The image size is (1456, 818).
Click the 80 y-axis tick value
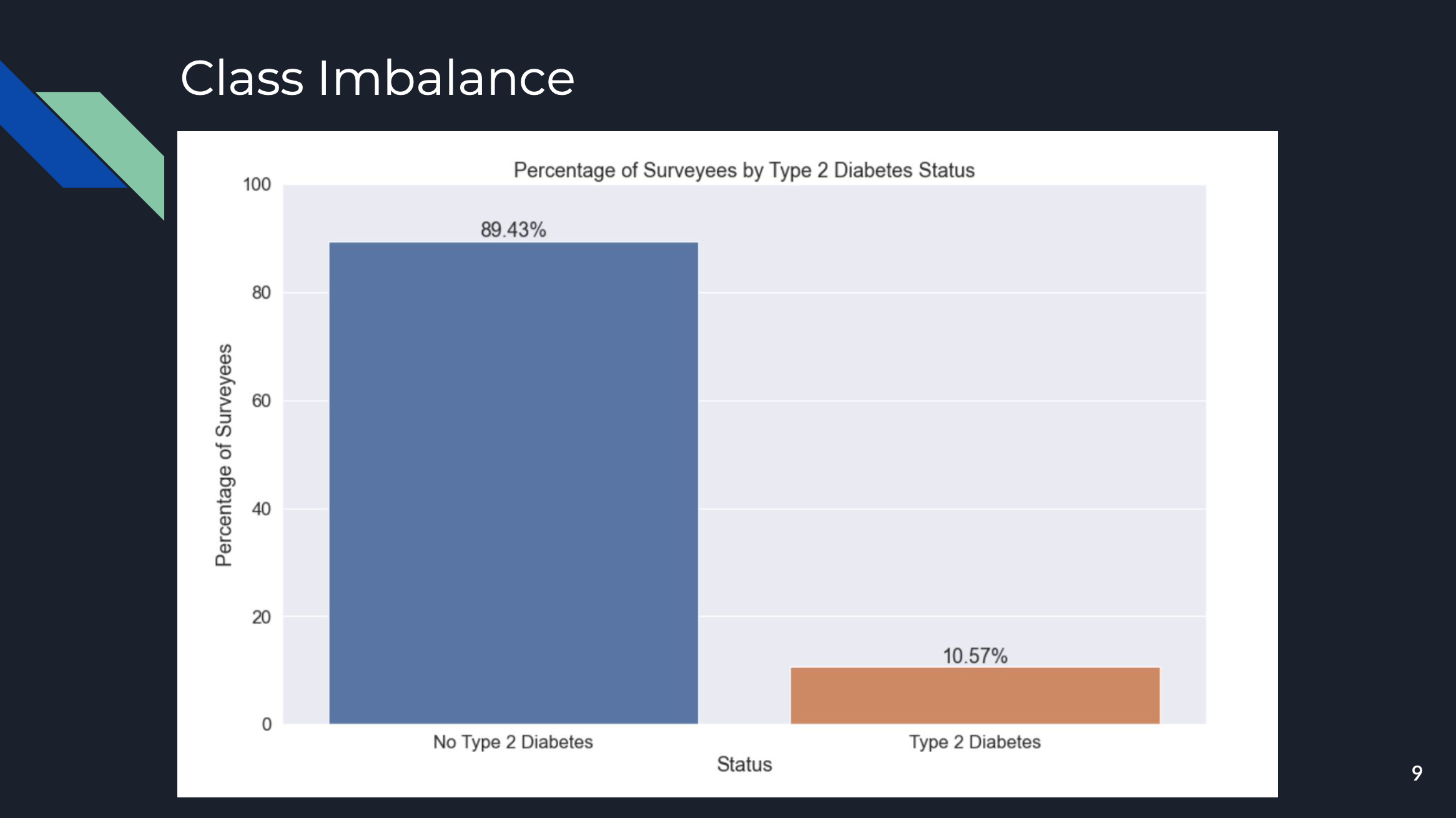tap(261, 293)
